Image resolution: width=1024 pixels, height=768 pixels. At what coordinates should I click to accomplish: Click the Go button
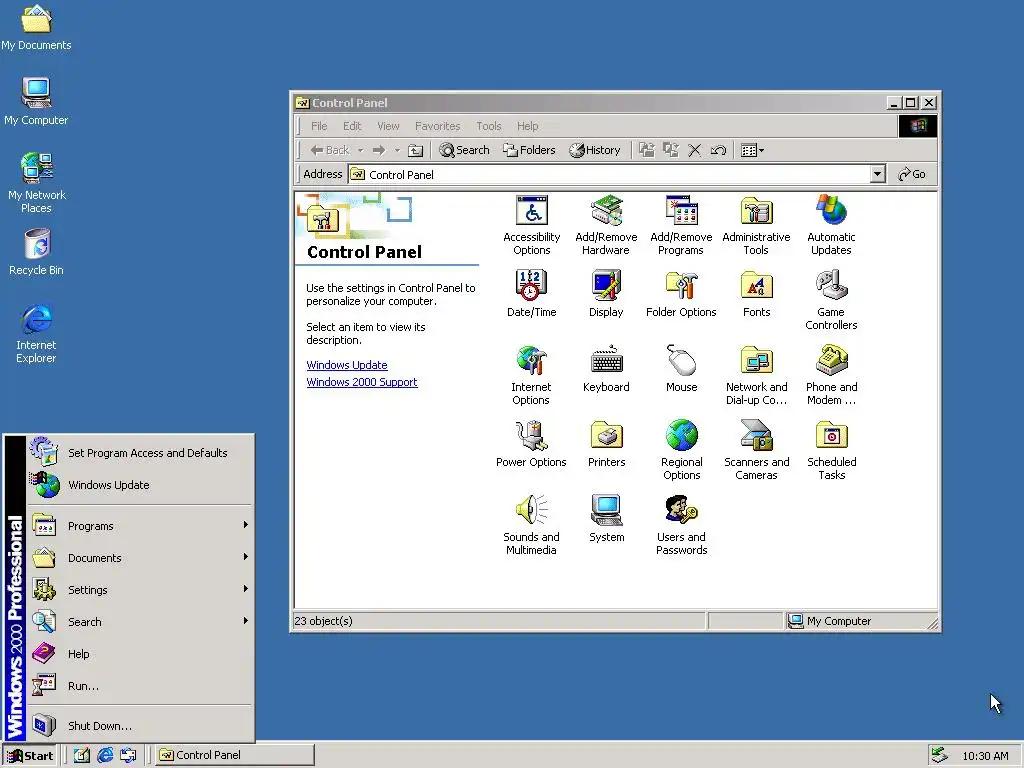coord(912,174)
